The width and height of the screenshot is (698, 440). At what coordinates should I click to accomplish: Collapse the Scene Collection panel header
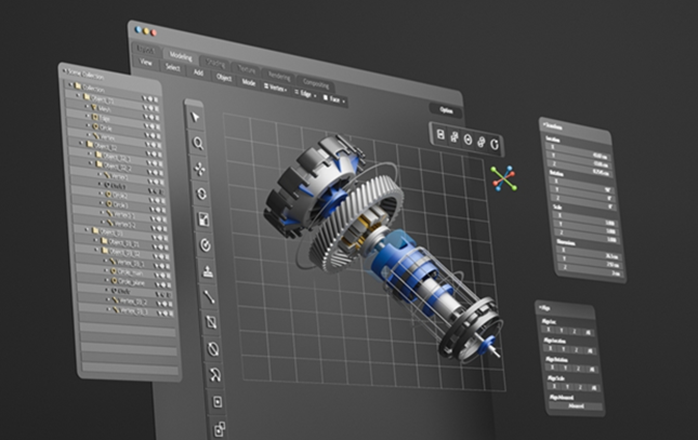click(x=64, y=71)
